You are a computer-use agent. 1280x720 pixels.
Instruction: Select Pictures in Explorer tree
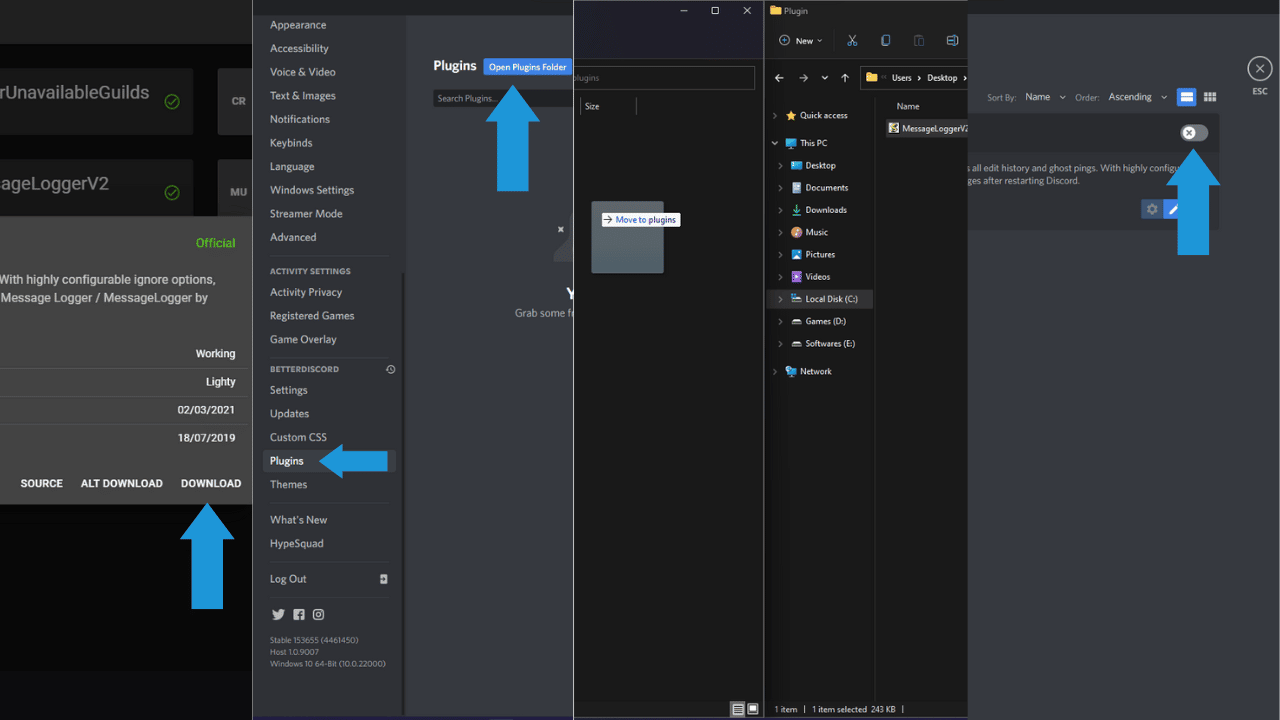coord(821,254)
